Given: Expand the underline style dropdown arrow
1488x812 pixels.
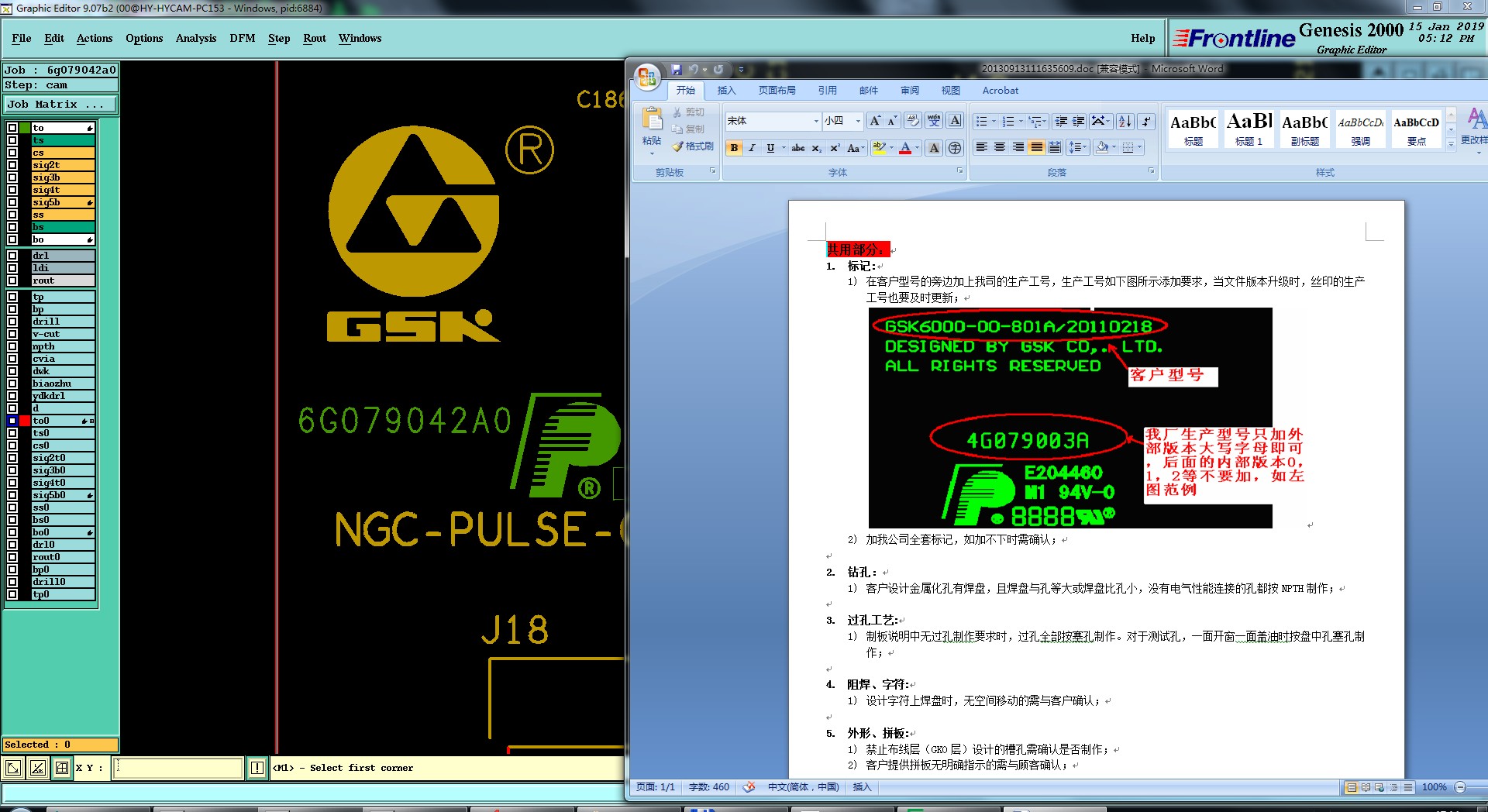Looking at the screenshot, I should pos(784,148).
